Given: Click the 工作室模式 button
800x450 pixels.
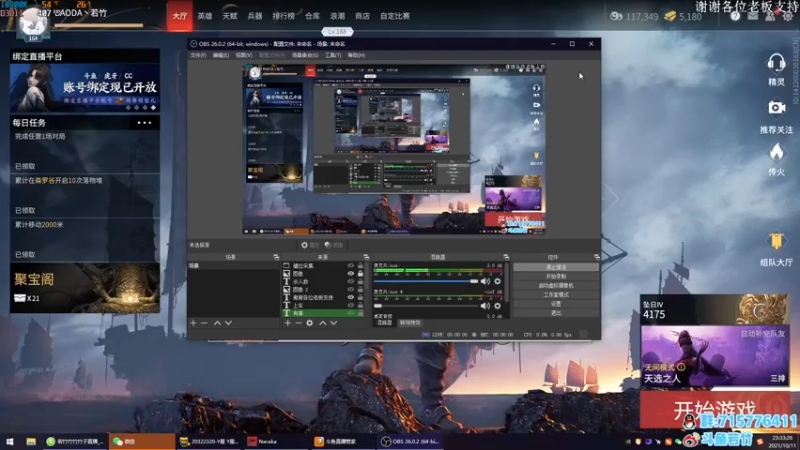Looking at the screenshot, I should (556, 294).
